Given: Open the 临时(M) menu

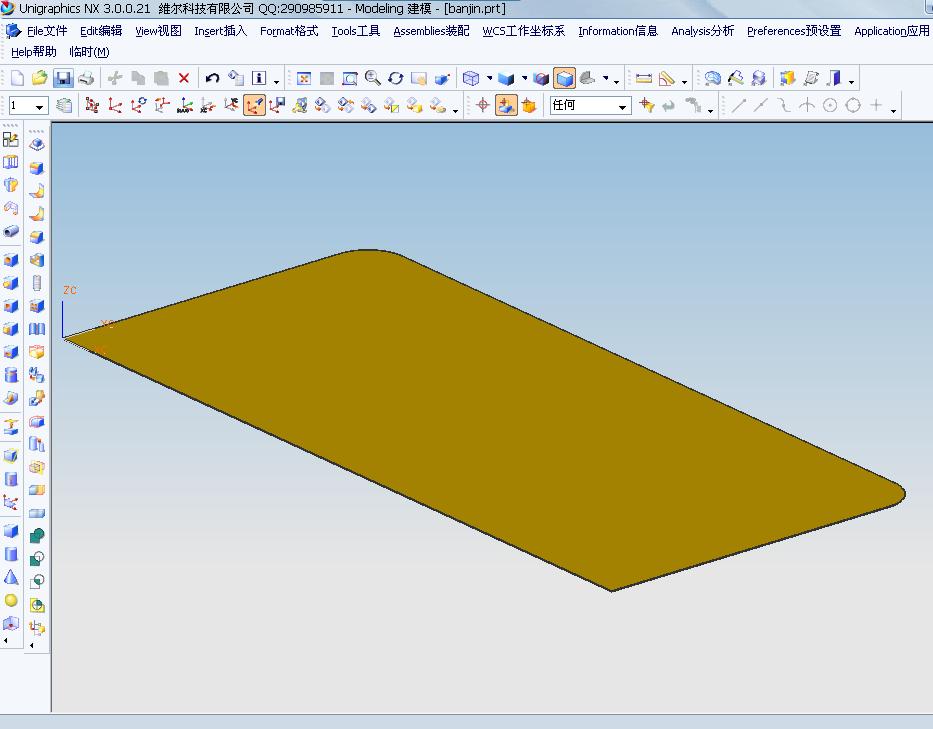Looking at the screenshot, I should pos(89,52).
